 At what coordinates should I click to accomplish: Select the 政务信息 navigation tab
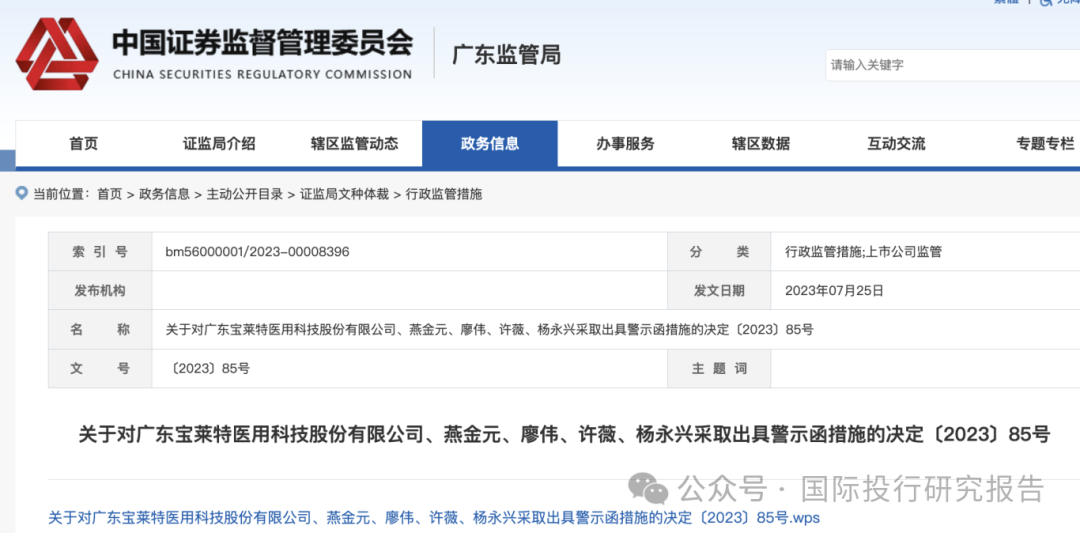[x=490, y=144]
